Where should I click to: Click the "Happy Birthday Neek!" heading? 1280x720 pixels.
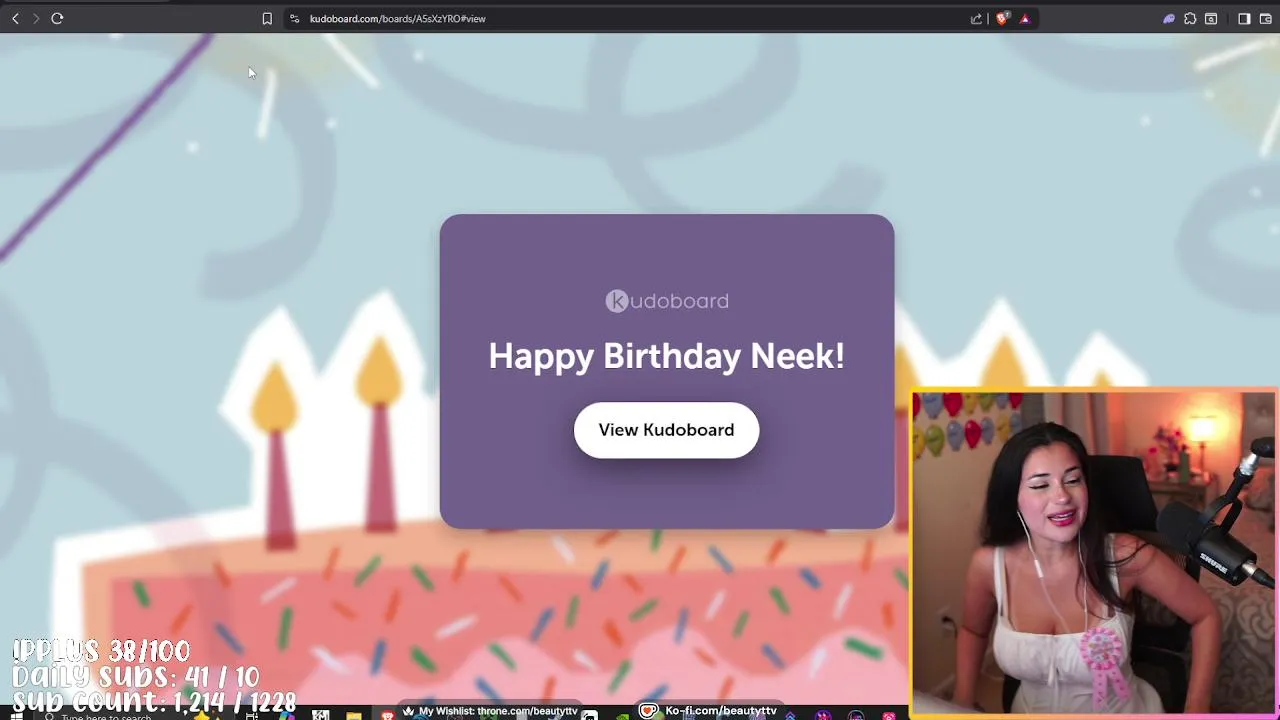coord(666,356)
